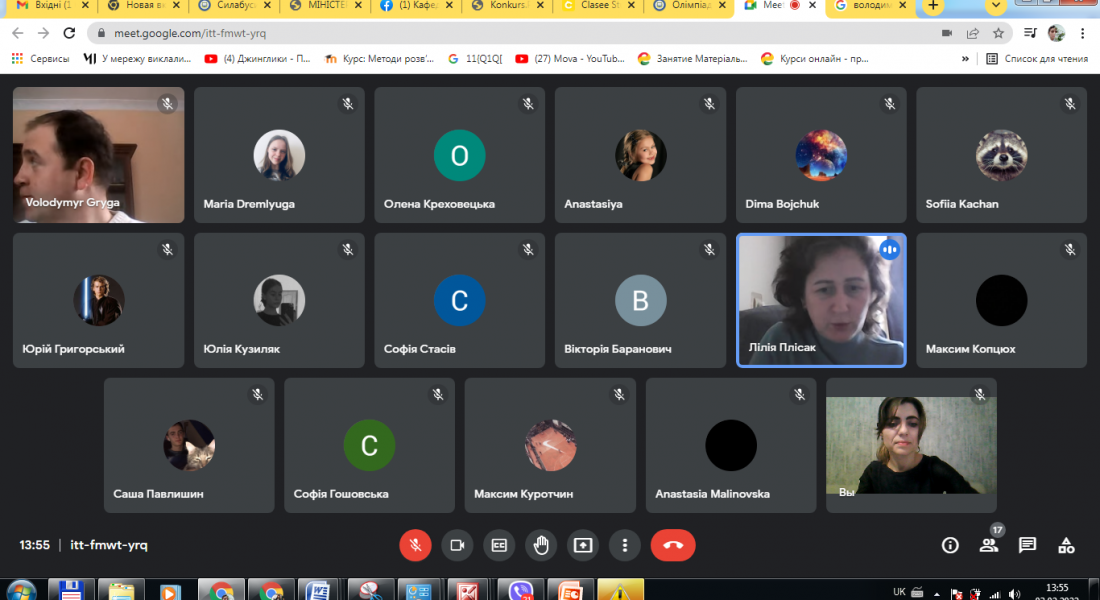Show the participants list panel

(x=988, y=545)
